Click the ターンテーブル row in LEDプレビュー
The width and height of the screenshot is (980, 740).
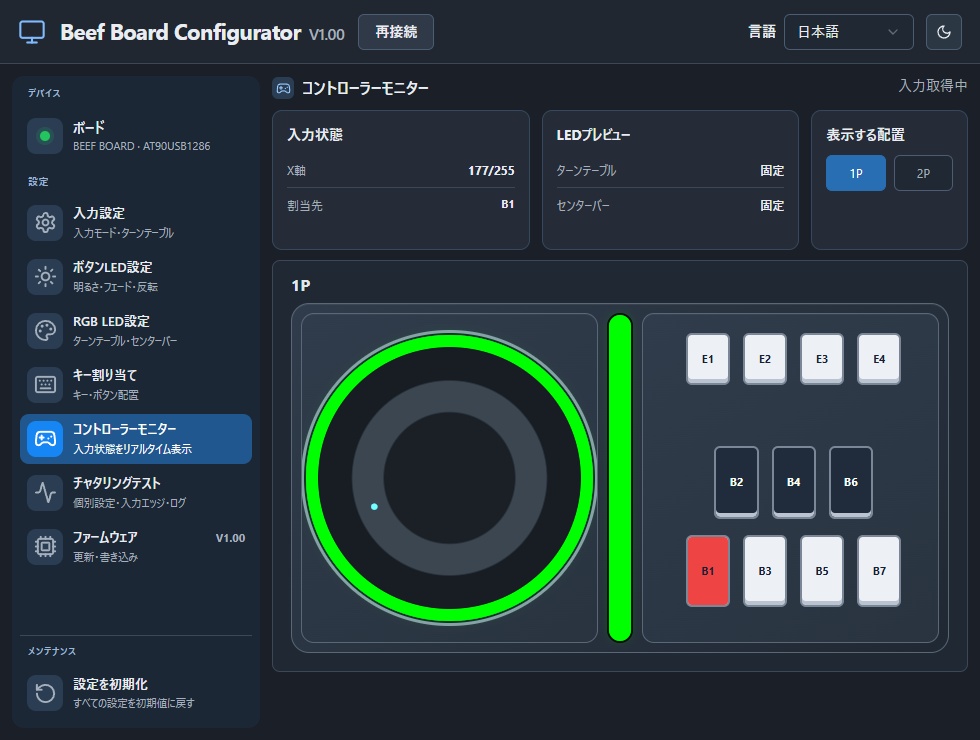pyautogui.click(x=670, y=171)
